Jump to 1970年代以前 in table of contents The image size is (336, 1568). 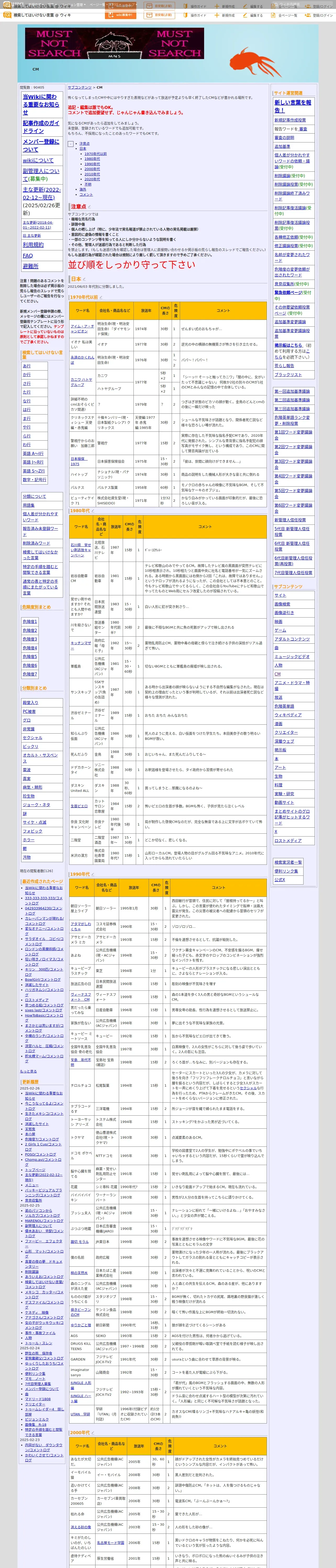click(95, 154)
